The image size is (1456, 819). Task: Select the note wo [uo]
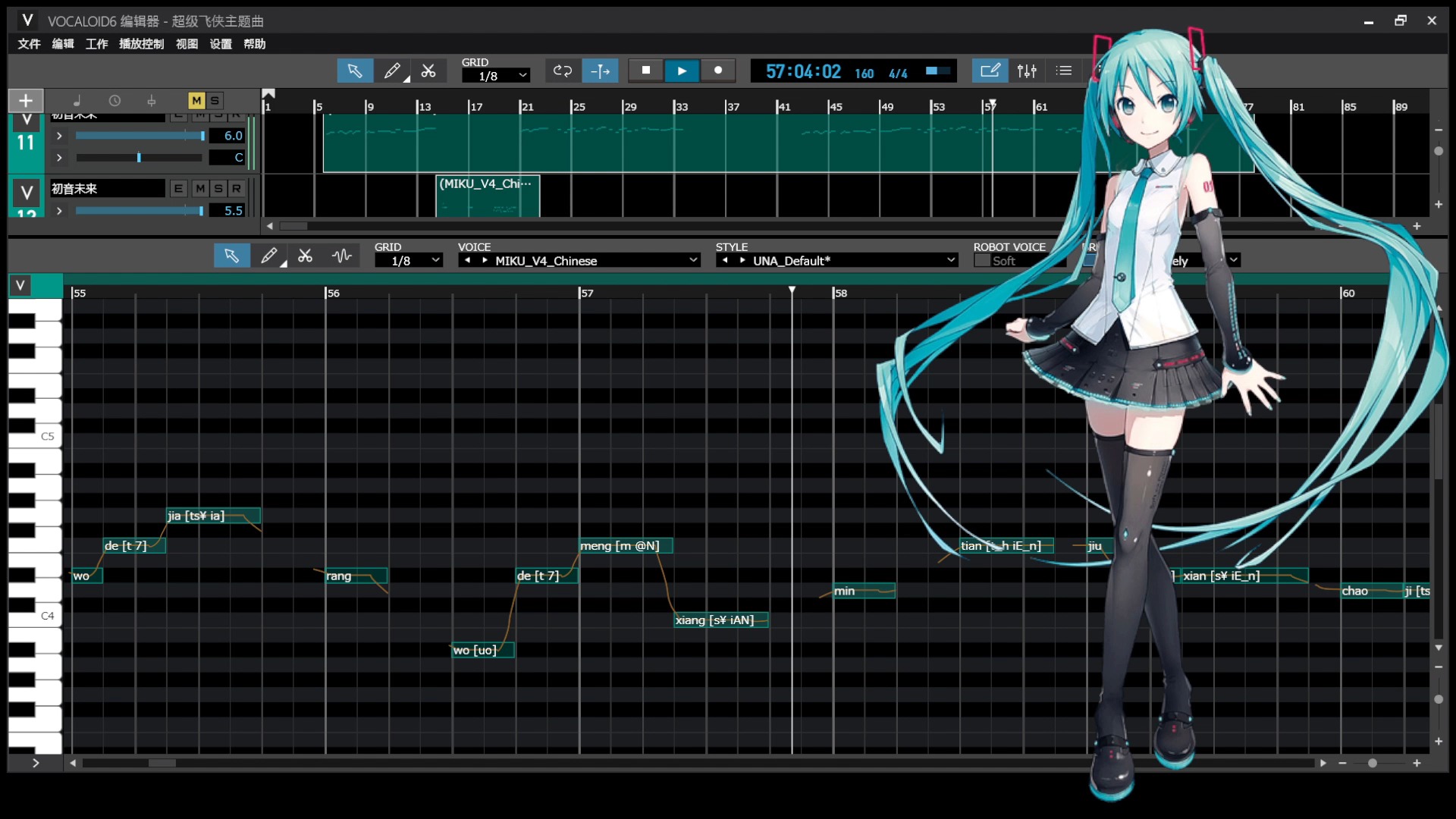(x=483, y=650)
